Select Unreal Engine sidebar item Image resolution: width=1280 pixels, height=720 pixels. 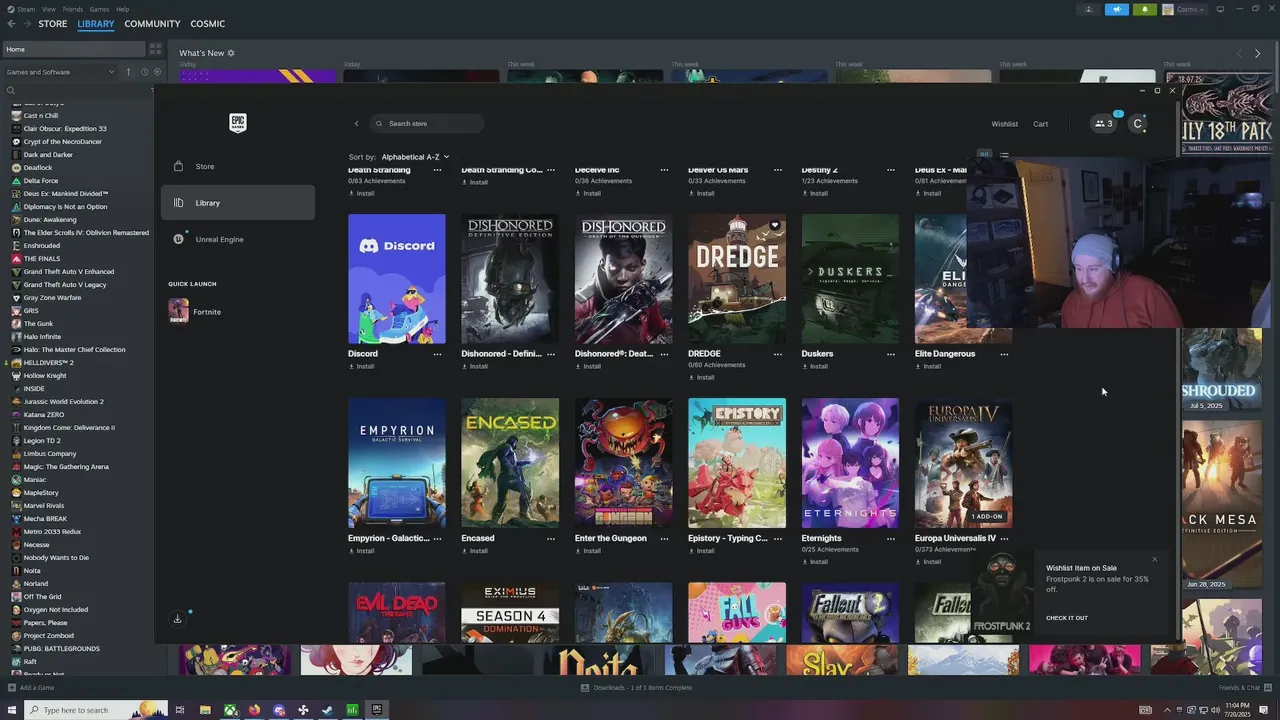click(x=237, y=239)
